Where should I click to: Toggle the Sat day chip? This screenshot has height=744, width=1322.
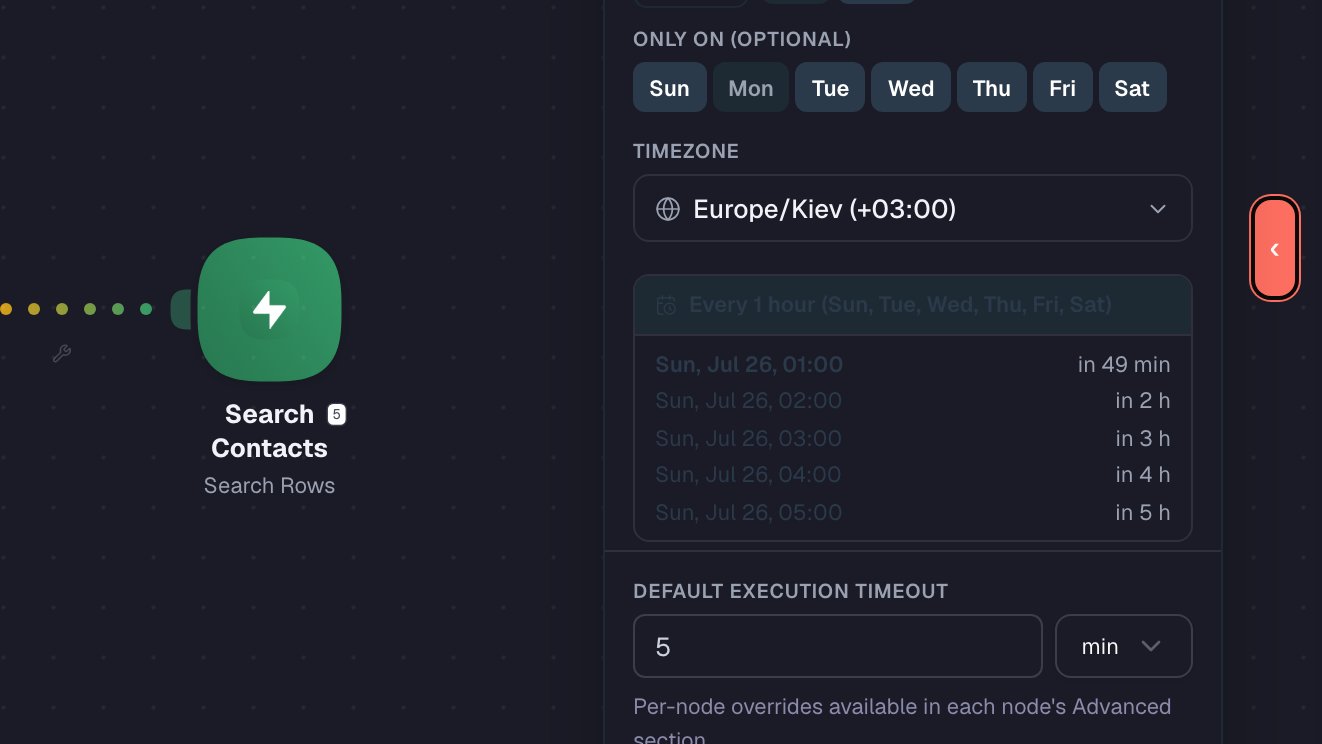(1133, 88)
